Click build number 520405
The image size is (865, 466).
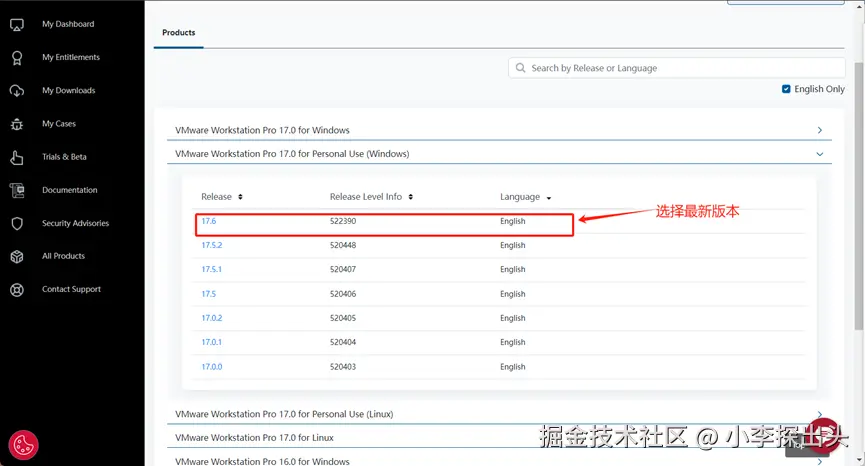343,318
